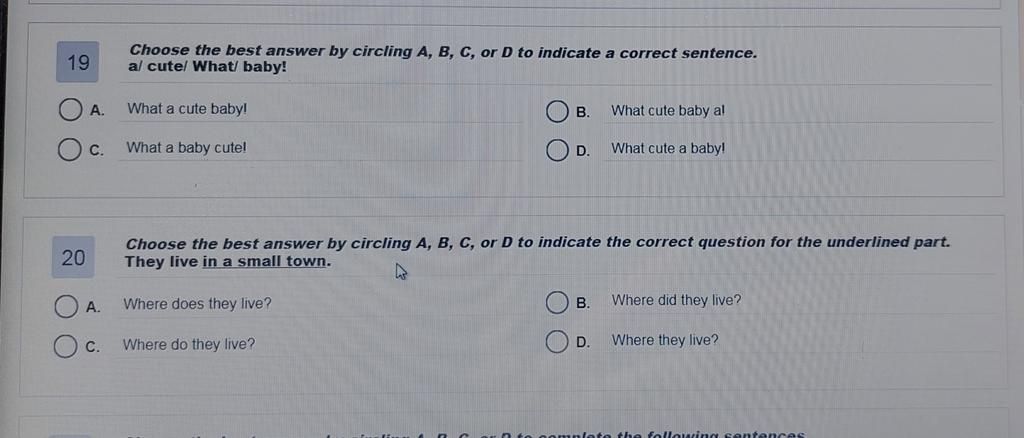Click the question number 19 badge

click(78, 62)
